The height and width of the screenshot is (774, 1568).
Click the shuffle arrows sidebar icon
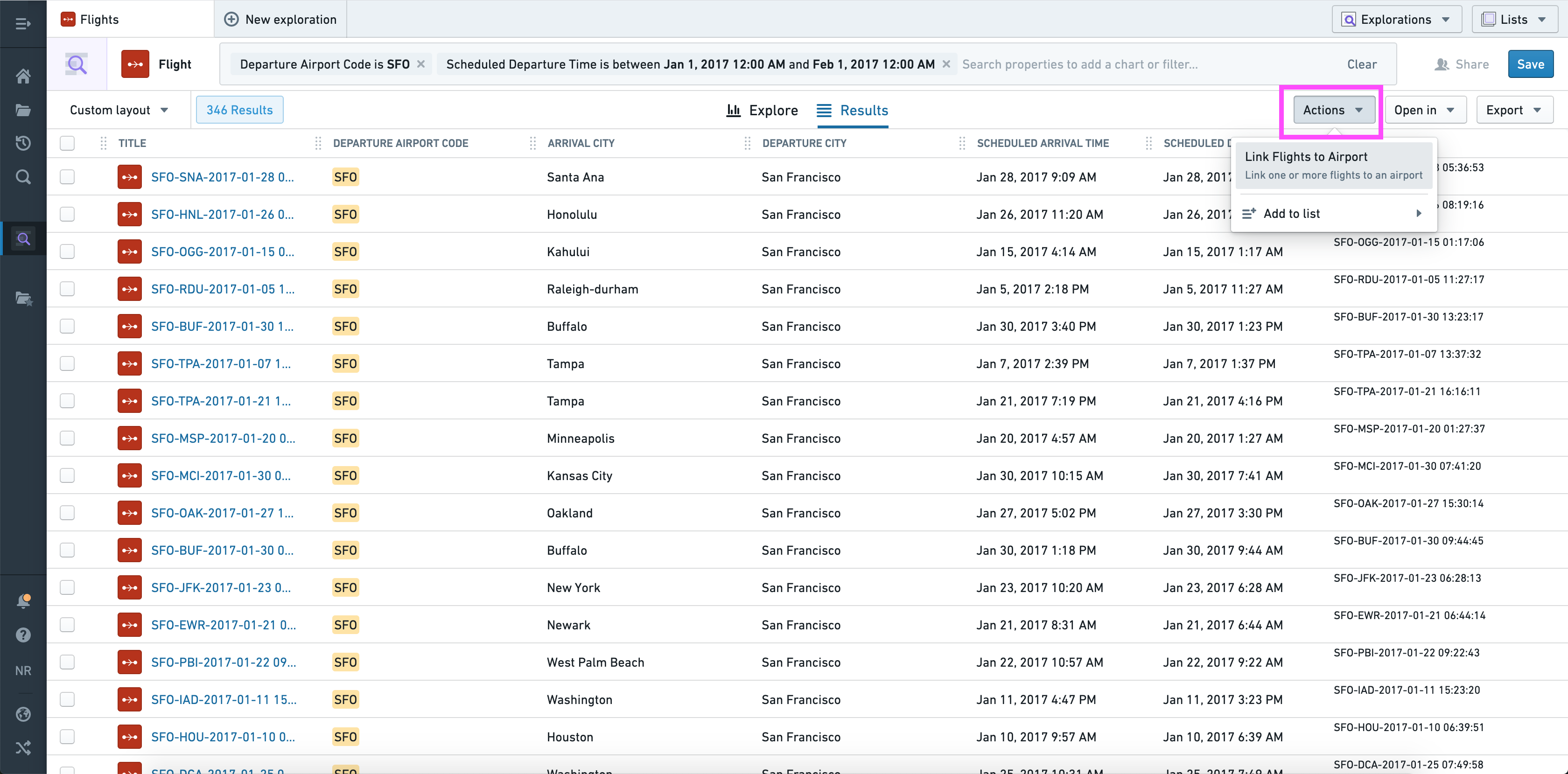pyautogui.click(x=23, y=748)
